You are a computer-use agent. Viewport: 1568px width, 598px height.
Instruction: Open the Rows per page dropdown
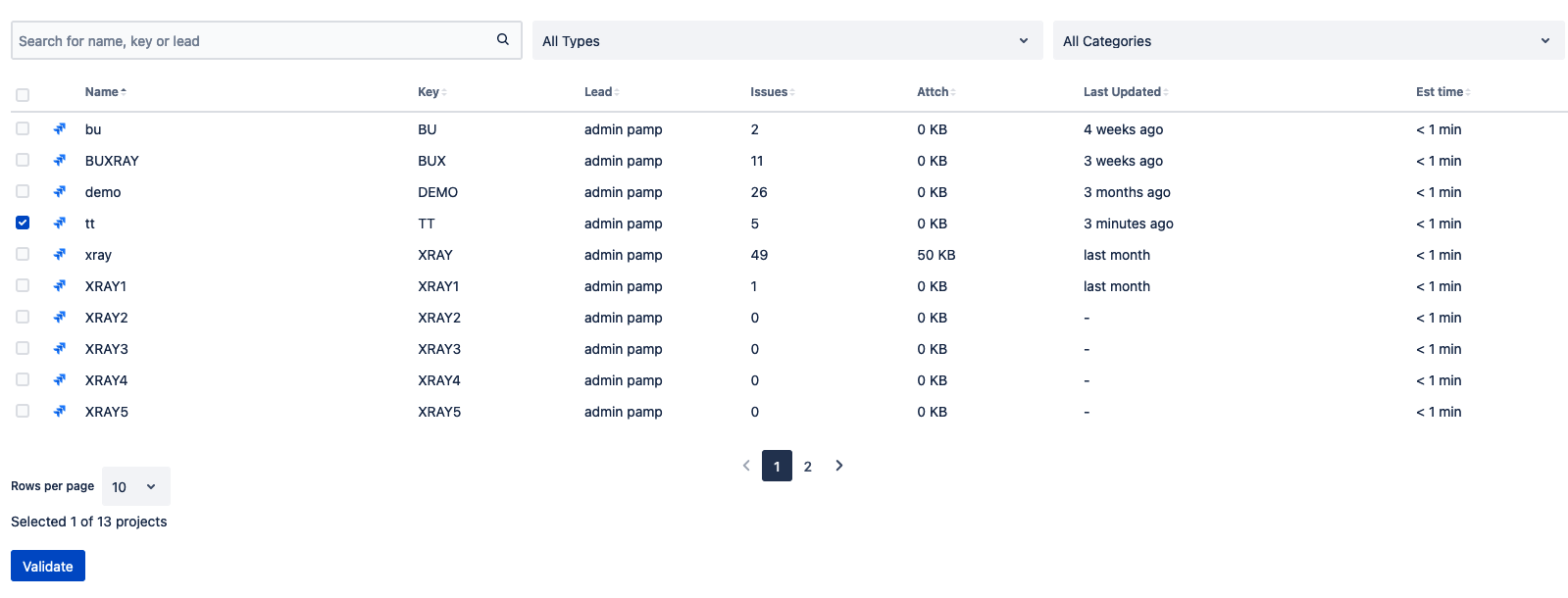click(135, 486)
